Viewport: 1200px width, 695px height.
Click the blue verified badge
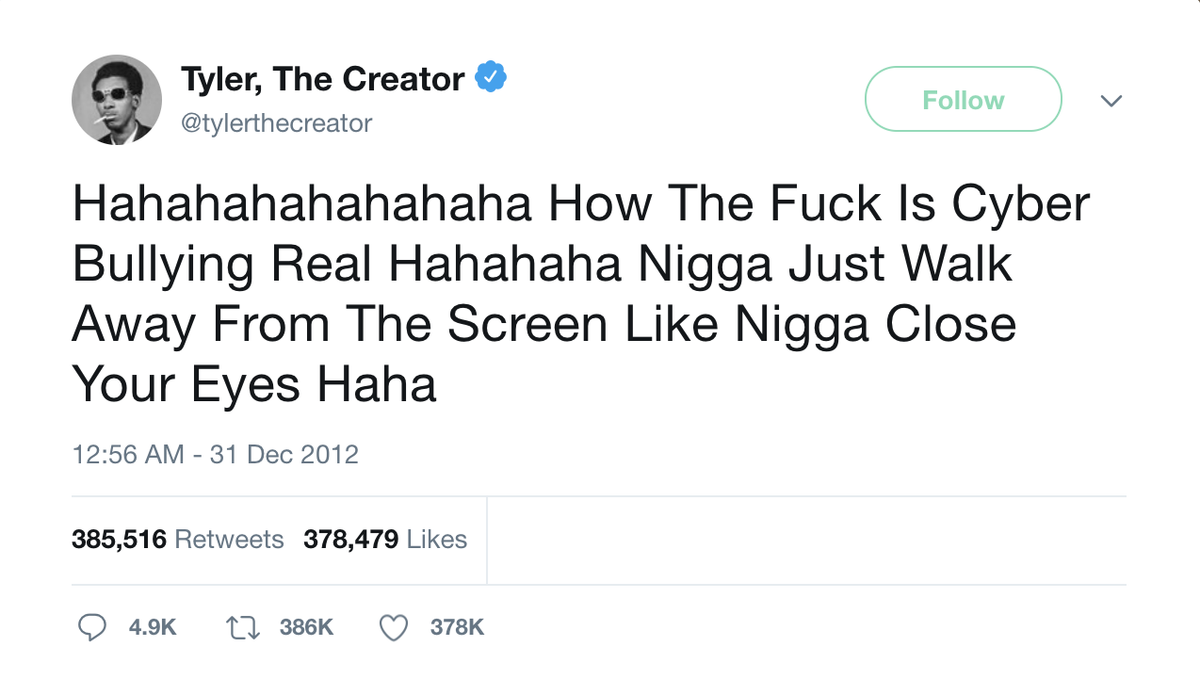click(x=490, y=78)
